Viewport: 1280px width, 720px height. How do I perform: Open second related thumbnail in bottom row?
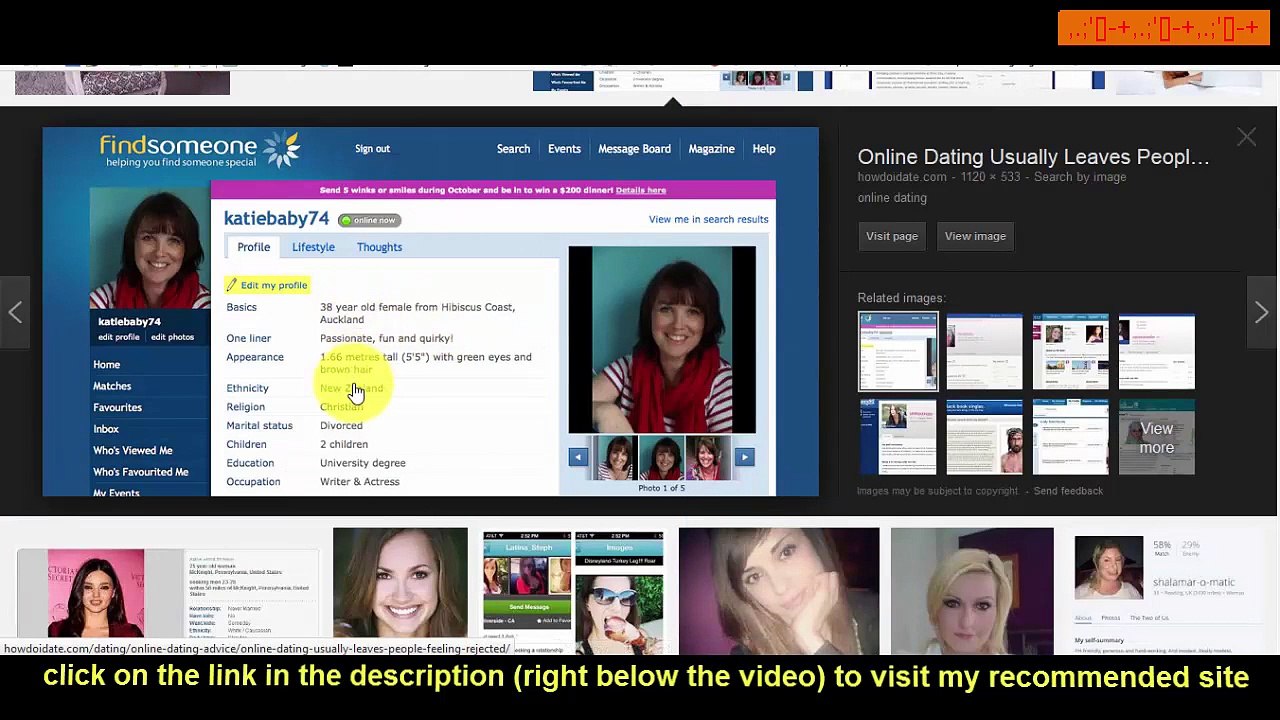coord(984,438)
